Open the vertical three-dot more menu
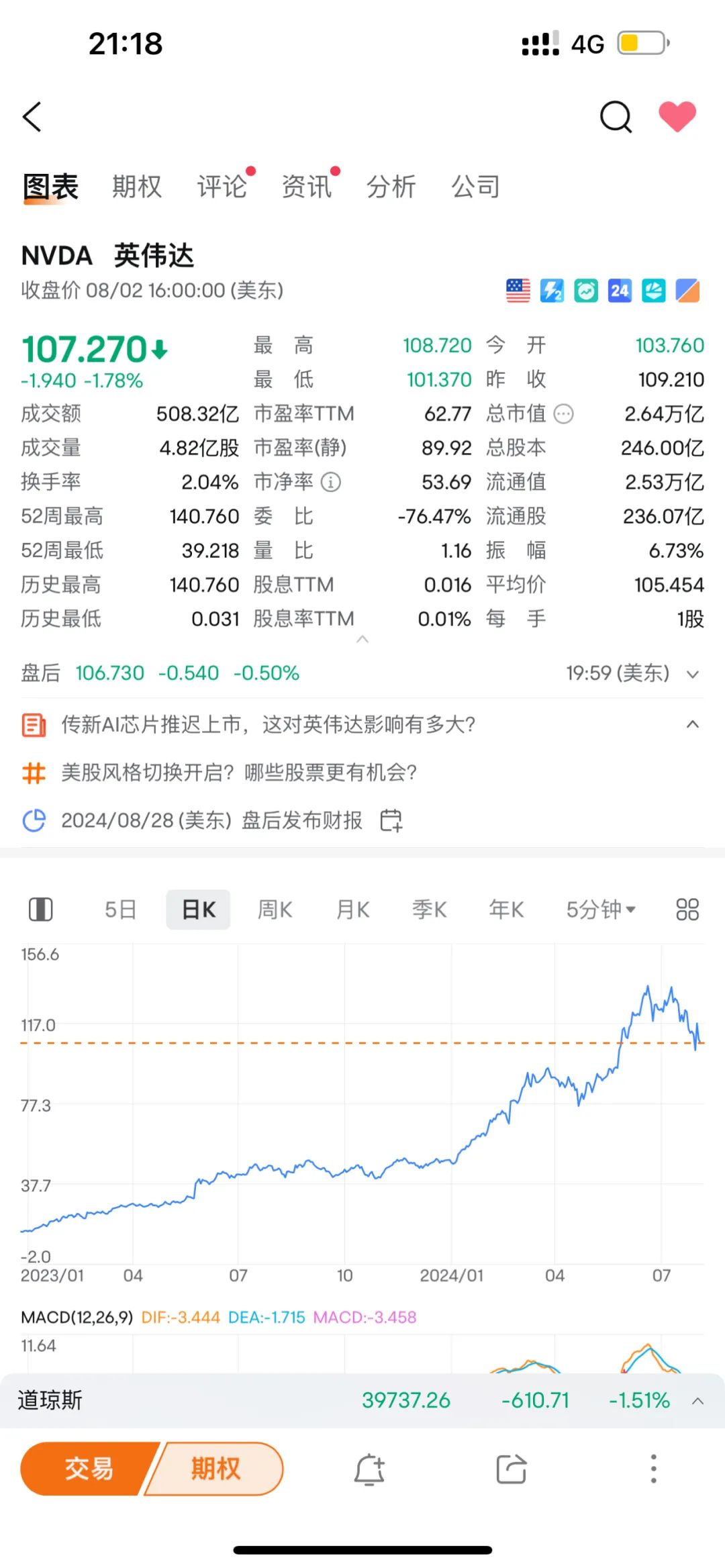The image size is (725, 1568). coord(653,1469)
